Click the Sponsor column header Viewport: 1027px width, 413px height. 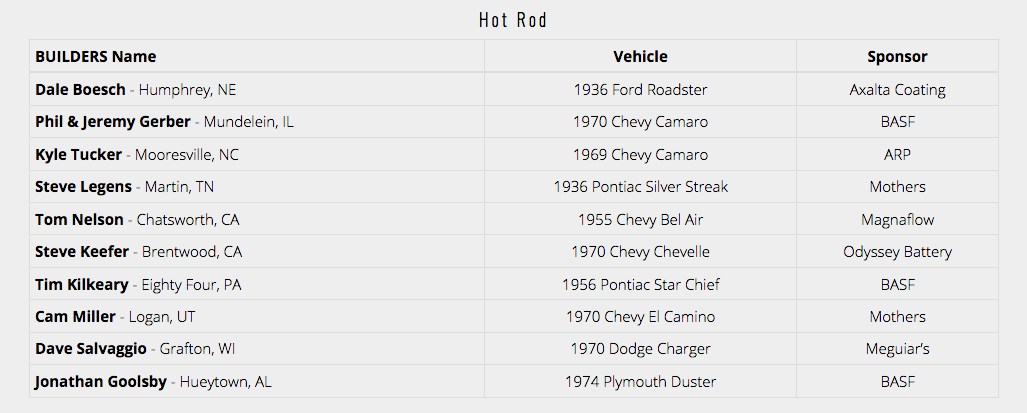pyautogui.click(x=897, y=57)
